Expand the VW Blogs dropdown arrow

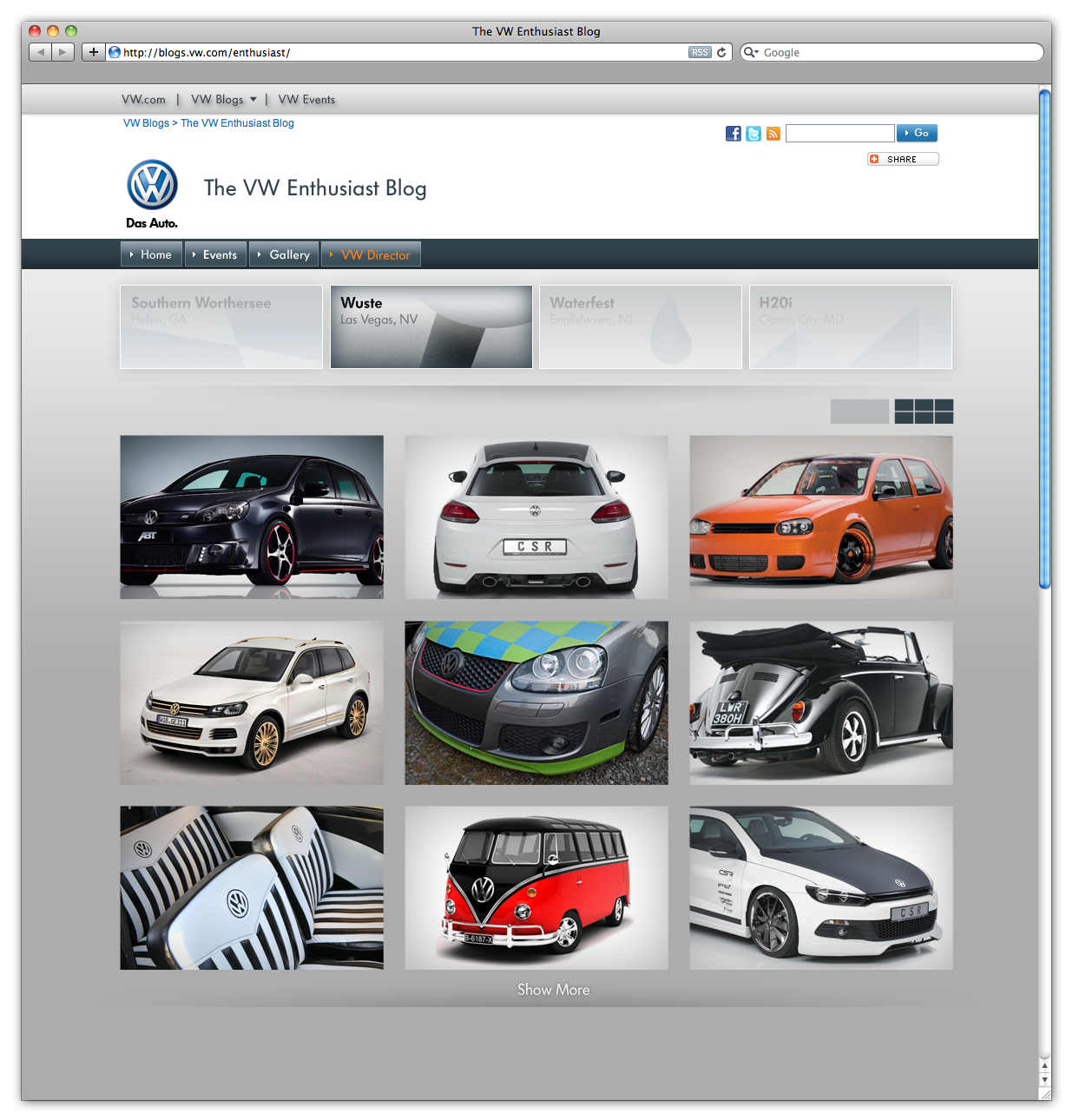point(253,100)
